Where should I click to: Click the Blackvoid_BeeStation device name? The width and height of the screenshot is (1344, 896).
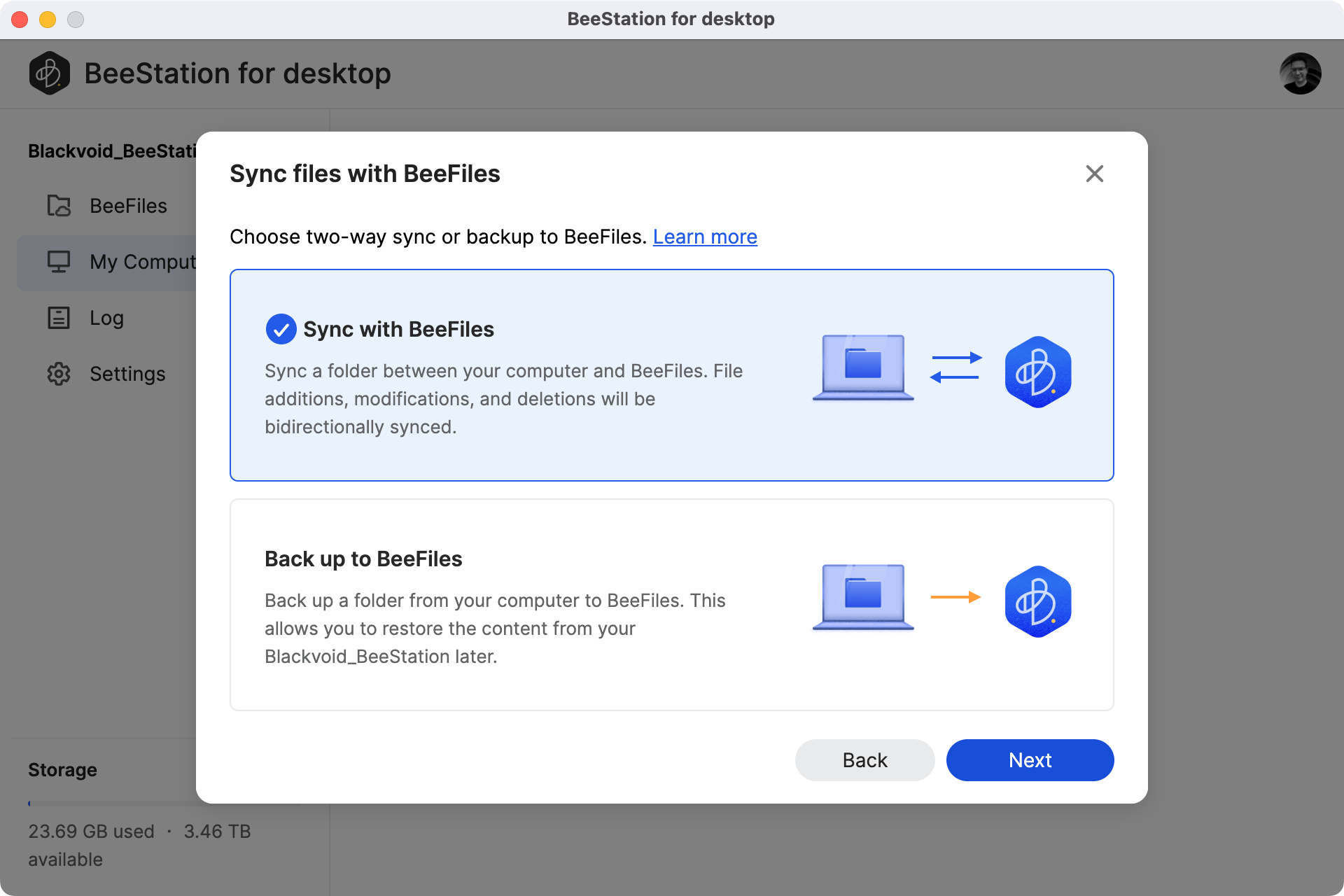click(112, 151)
